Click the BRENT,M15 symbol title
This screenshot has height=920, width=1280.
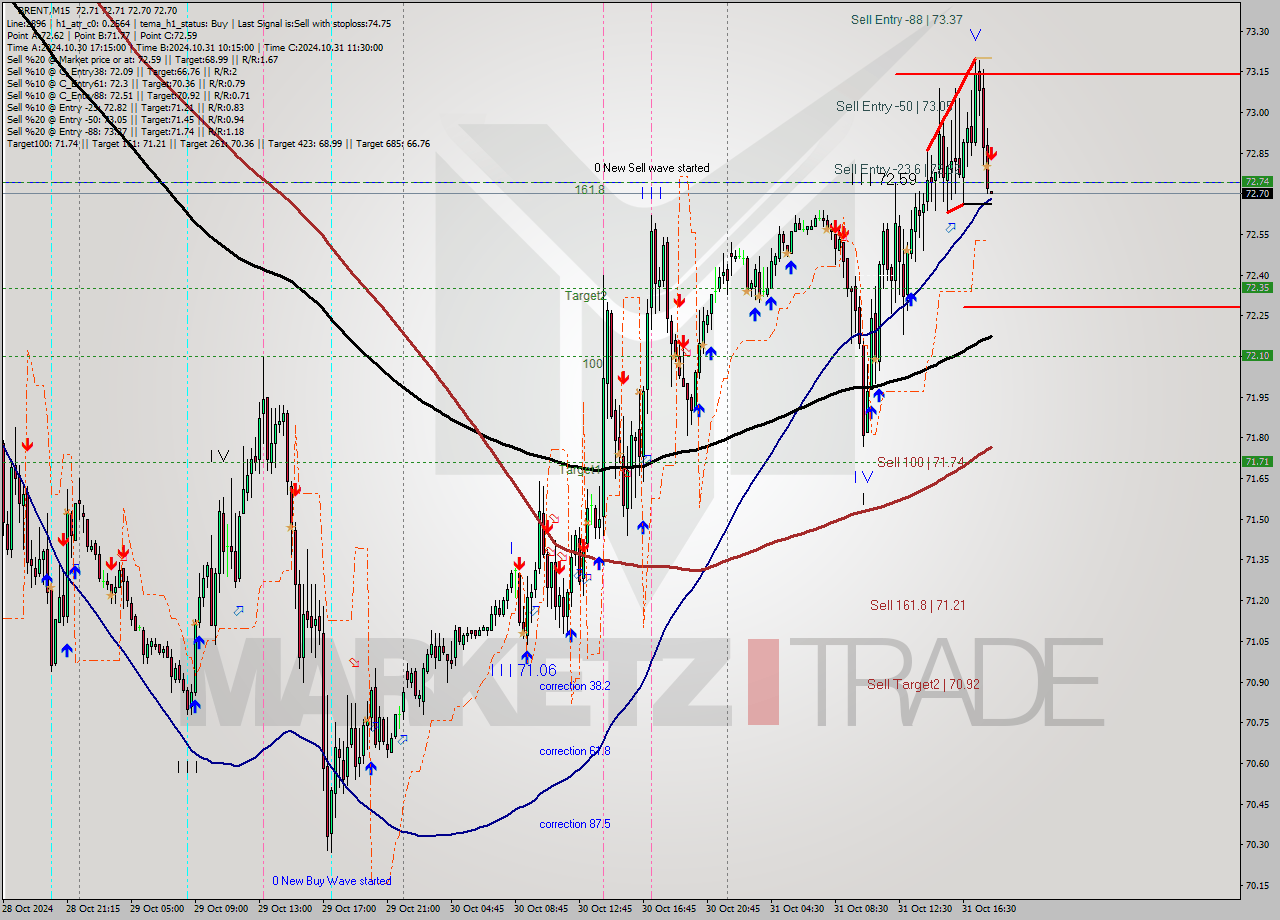pyautogui.click(x=45, y=10)
